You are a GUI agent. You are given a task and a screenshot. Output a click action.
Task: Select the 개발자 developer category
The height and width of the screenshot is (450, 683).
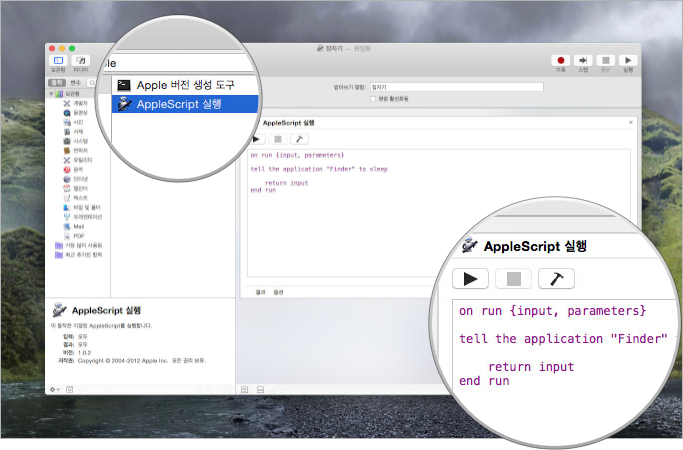point(75,103)
